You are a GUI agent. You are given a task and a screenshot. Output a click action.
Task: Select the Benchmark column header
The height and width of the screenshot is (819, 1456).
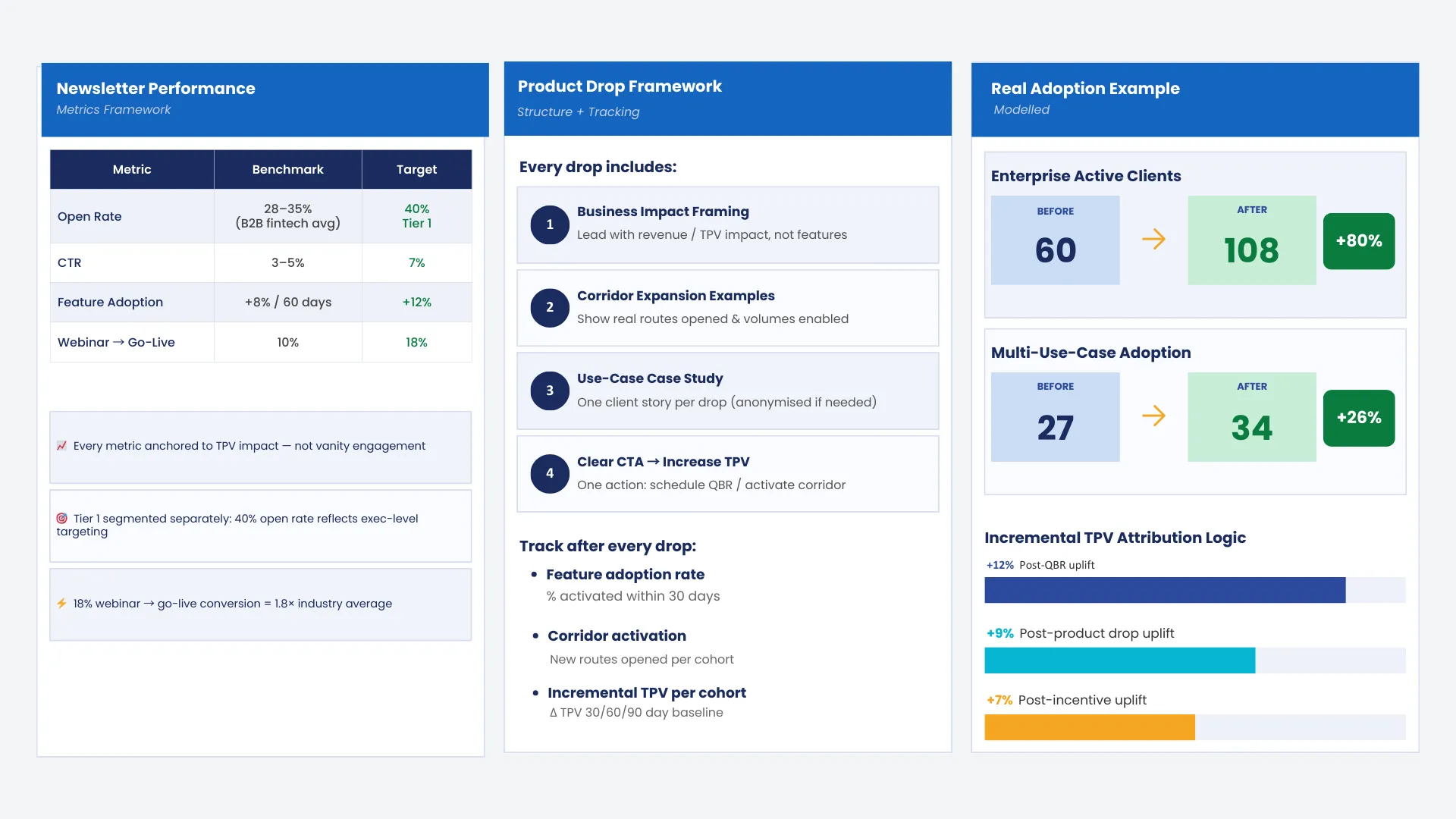[x=287, y=169]
